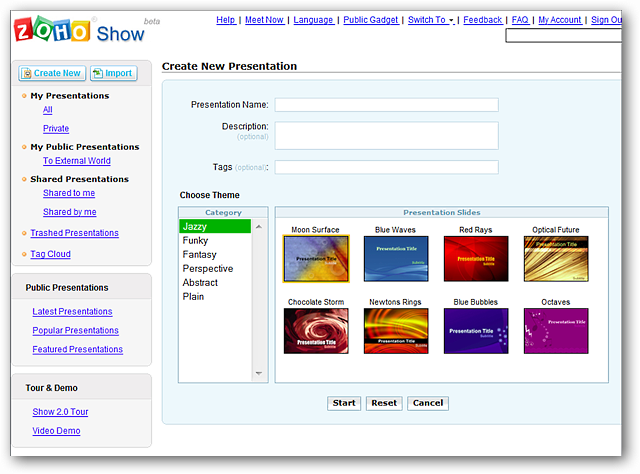Choose the Blue Bubbles theme thumbnail
Viewport: 640px width, 474px height.
[476, 331]
